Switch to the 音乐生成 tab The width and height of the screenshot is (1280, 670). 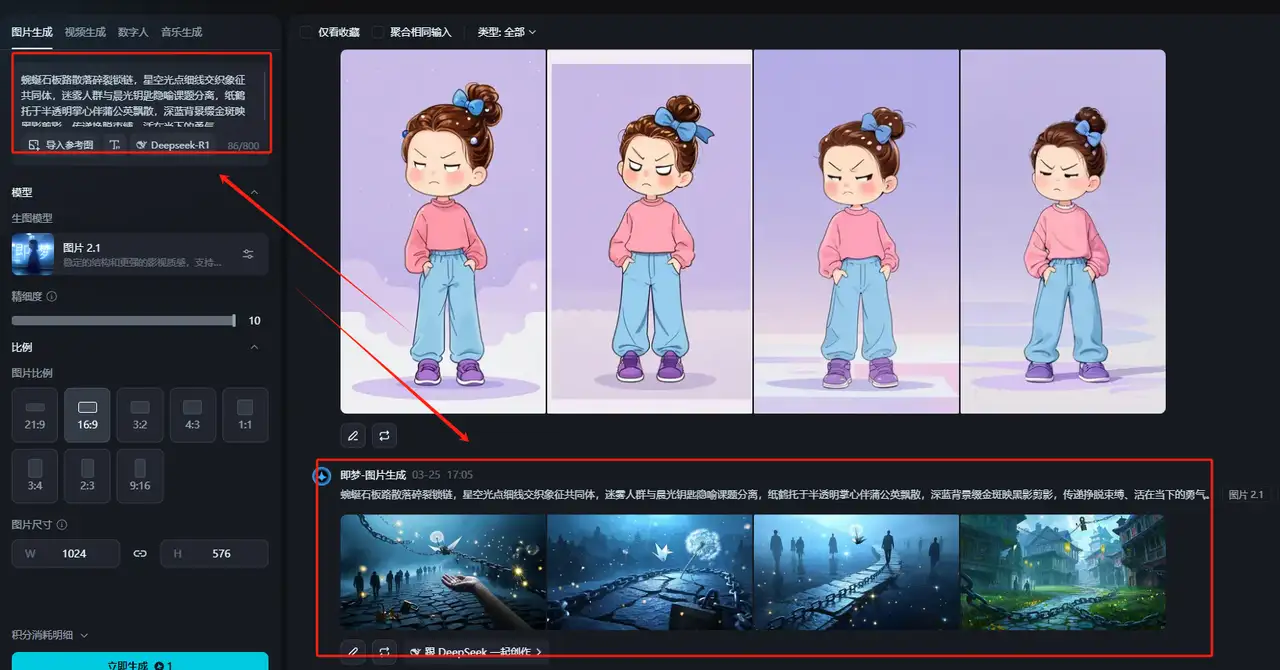pyautogui.click(x=181, y=32)
